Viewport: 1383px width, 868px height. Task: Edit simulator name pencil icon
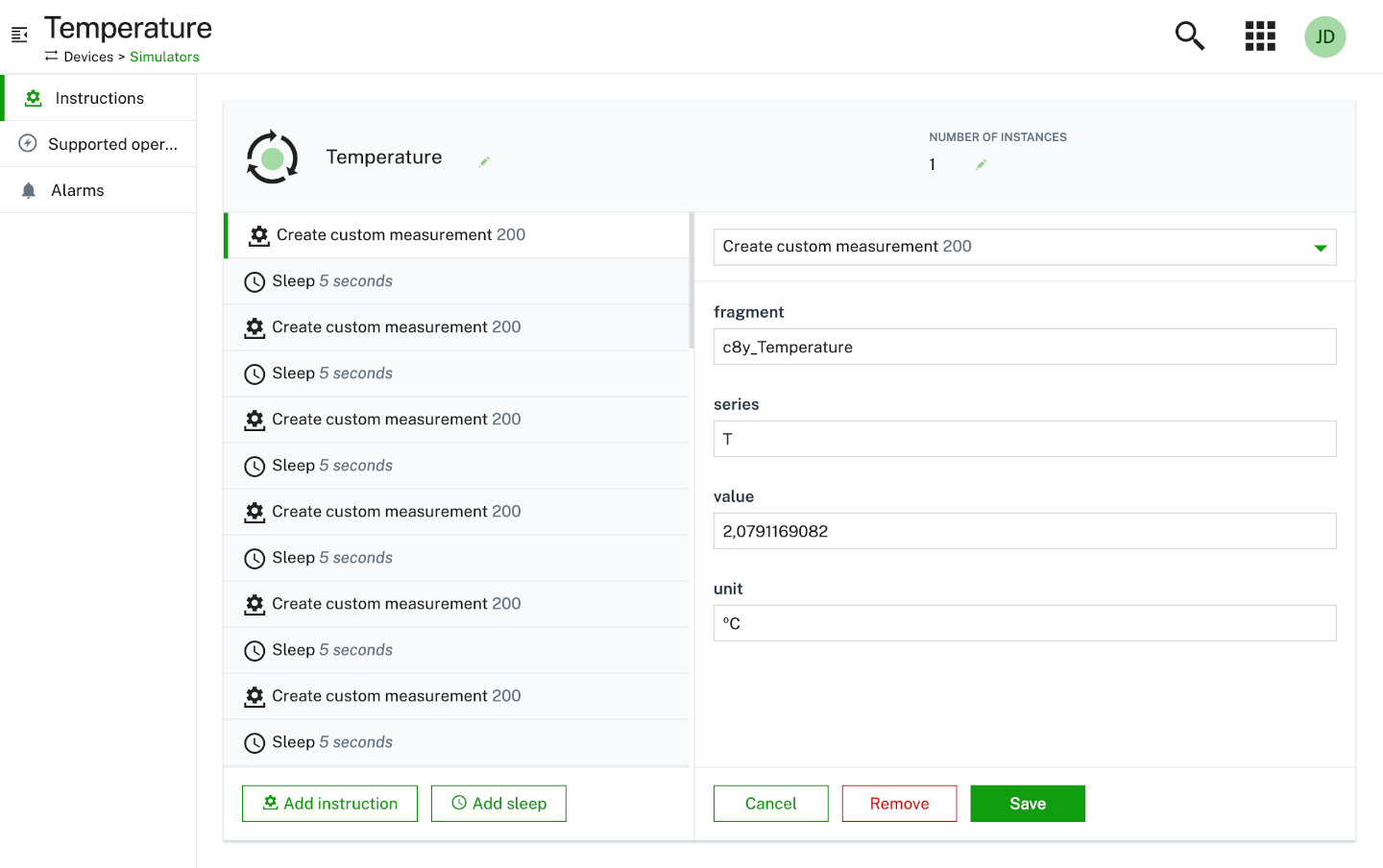[x=484, y=161]
